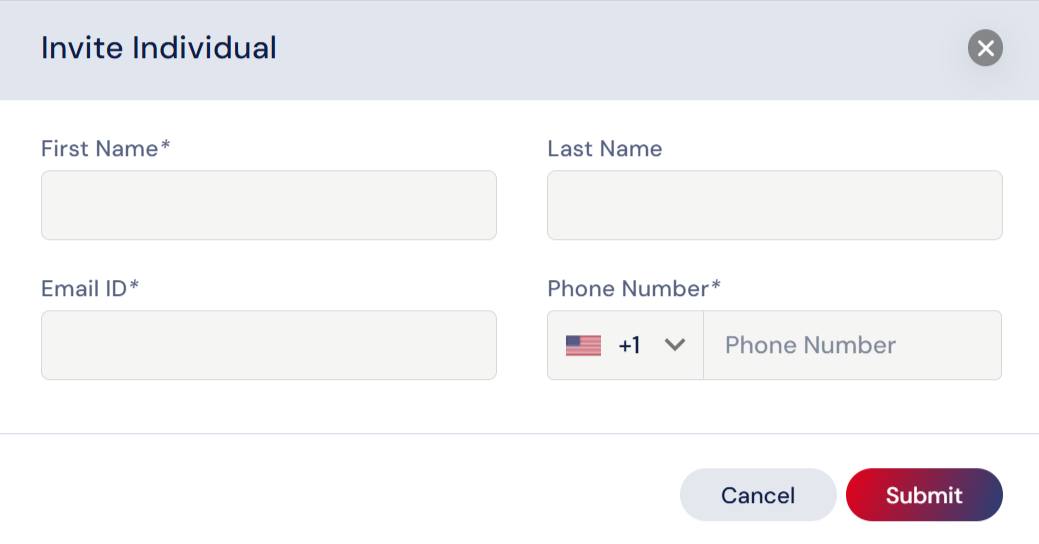Image resolution: width=1039 pixels, height=544 pixels.
Task: Click the First Name label
Action: tap(100, 148)
